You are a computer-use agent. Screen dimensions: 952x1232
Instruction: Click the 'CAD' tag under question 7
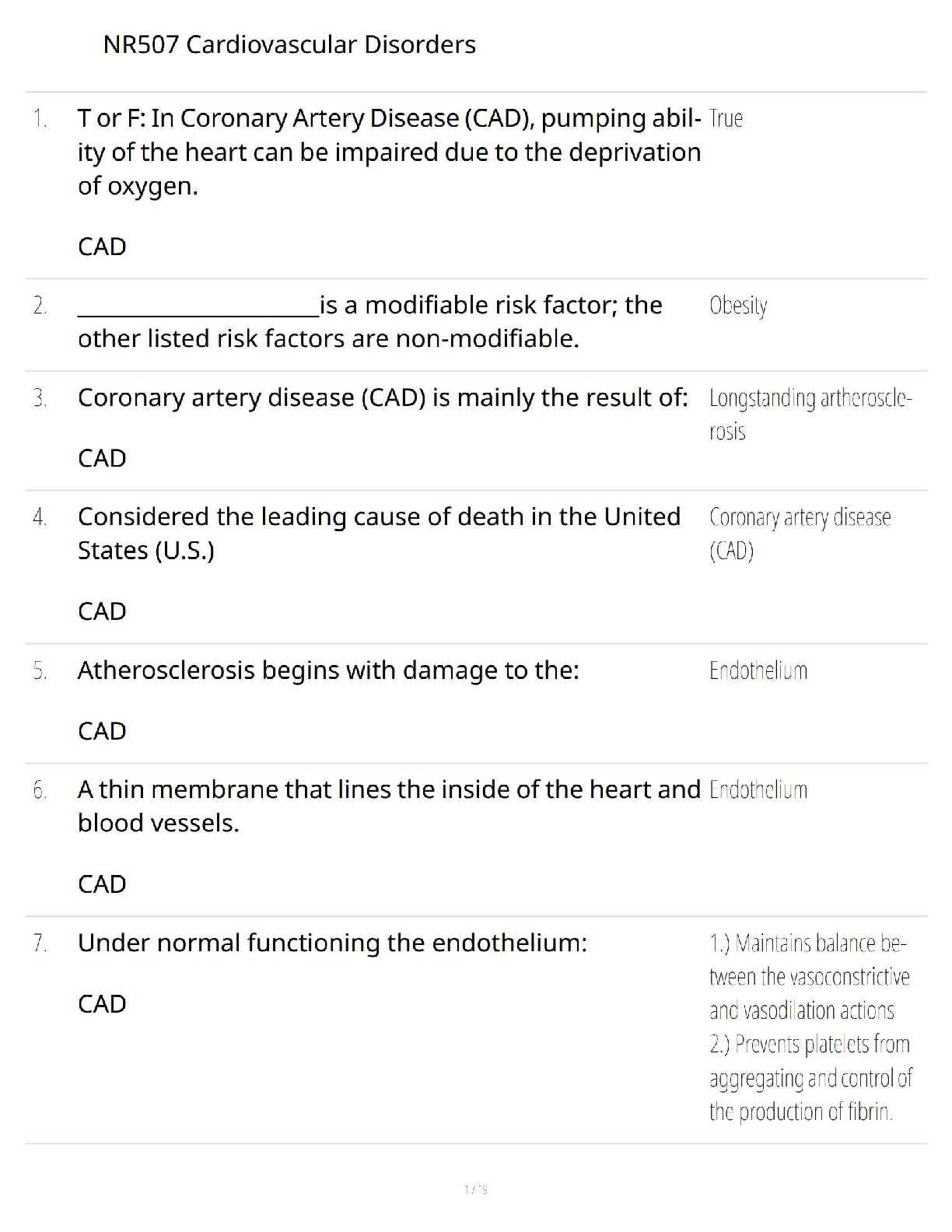102,1003
